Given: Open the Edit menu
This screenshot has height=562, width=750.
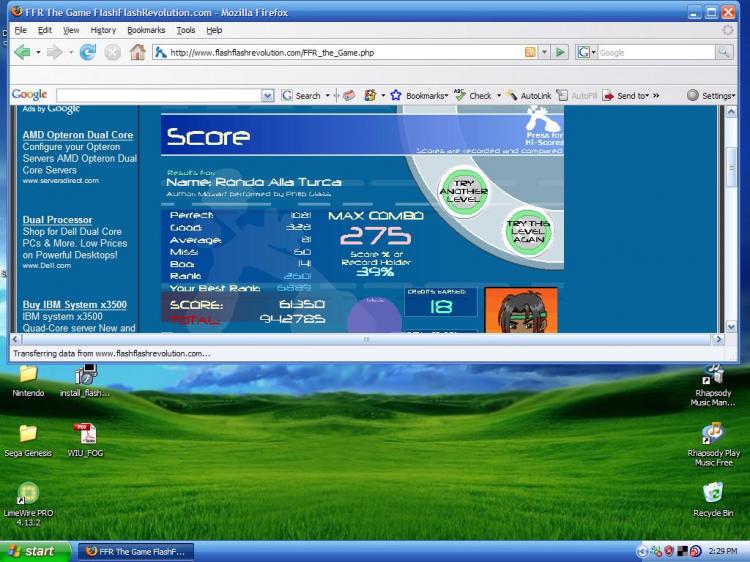Looking at the screenshot, I should click(44, 30).
